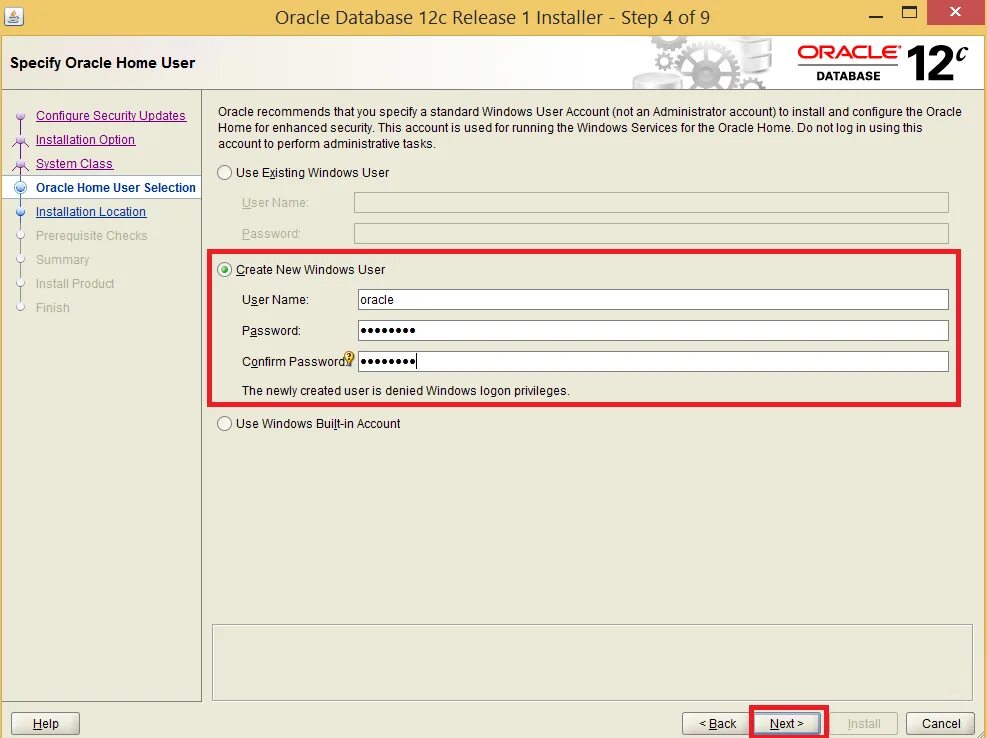Select Create New Windows User option
This screenshot has height=738, width=987.
click(225, 270)
